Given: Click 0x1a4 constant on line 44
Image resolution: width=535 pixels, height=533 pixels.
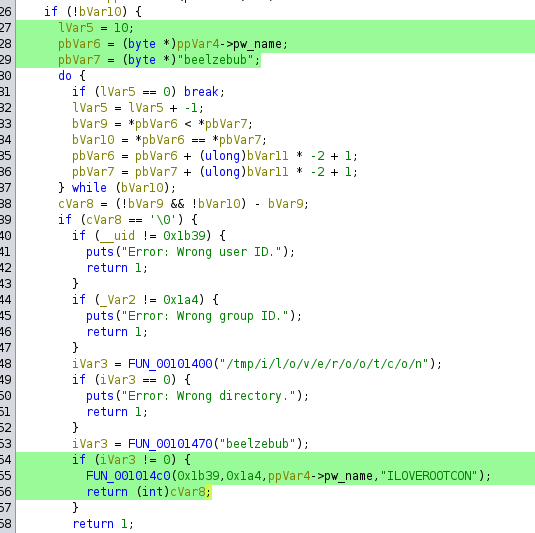Looking at the screenshot, I should [x=181, y=300].
